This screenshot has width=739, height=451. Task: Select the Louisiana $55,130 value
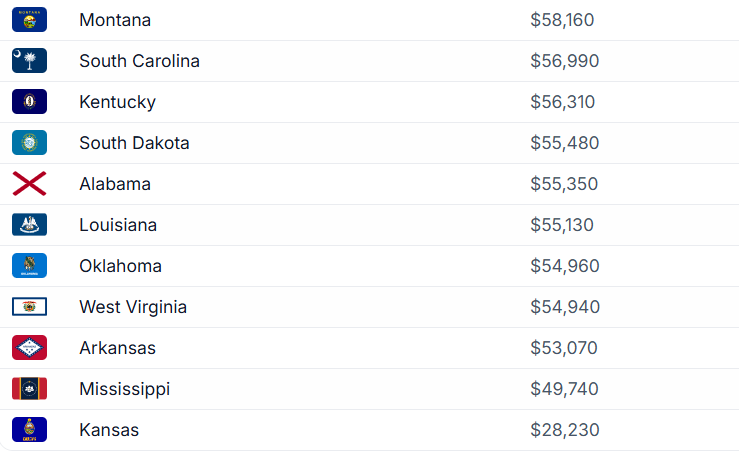(562, 225)
